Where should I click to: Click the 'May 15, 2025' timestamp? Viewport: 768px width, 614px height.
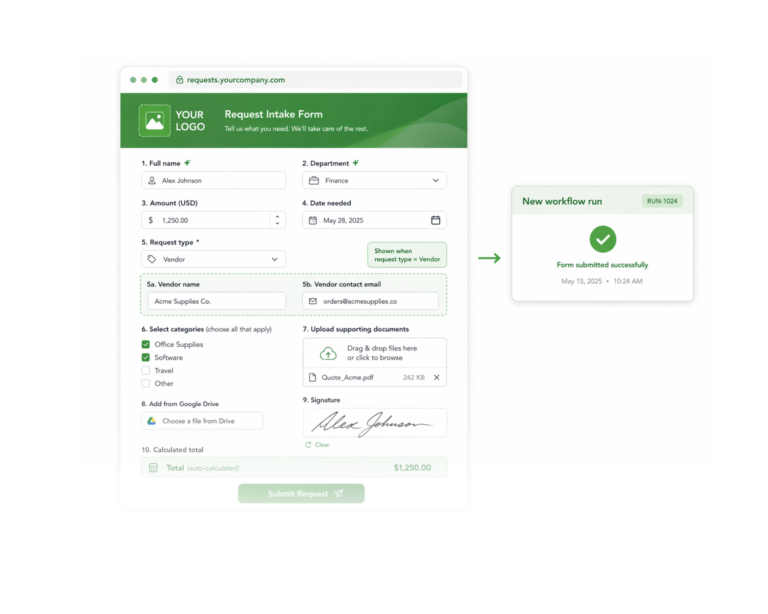point(581,281)
